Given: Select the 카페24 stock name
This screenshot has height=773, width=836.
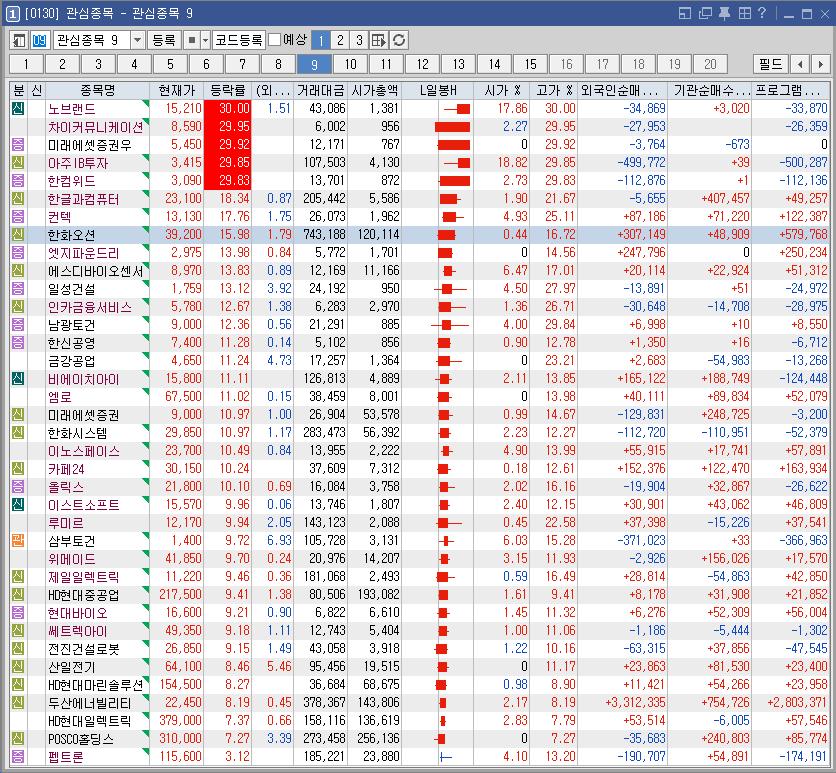Looking at the screenshot, I should pos(66,469).
